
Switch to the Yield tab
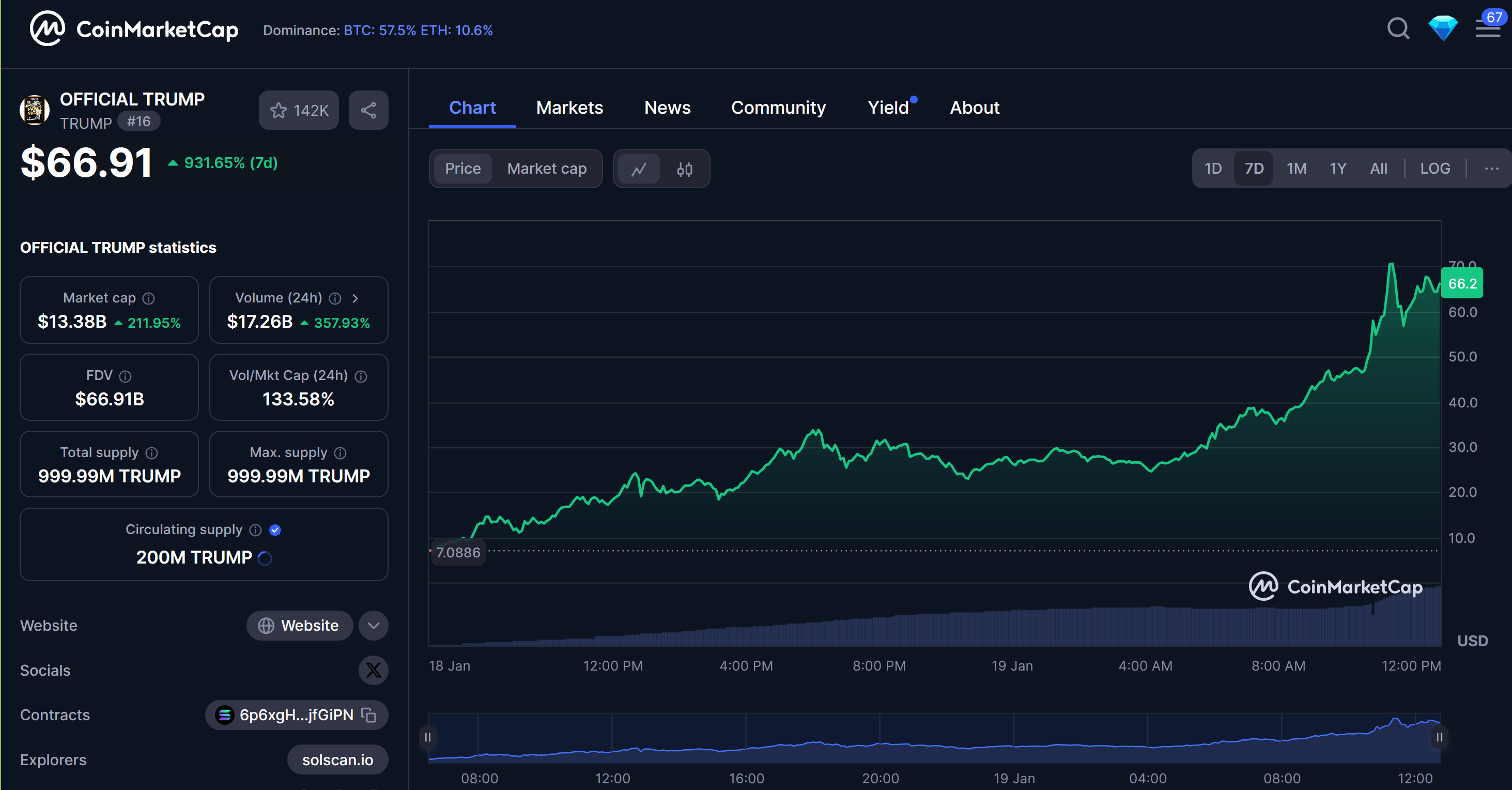[x=889, y=108]
